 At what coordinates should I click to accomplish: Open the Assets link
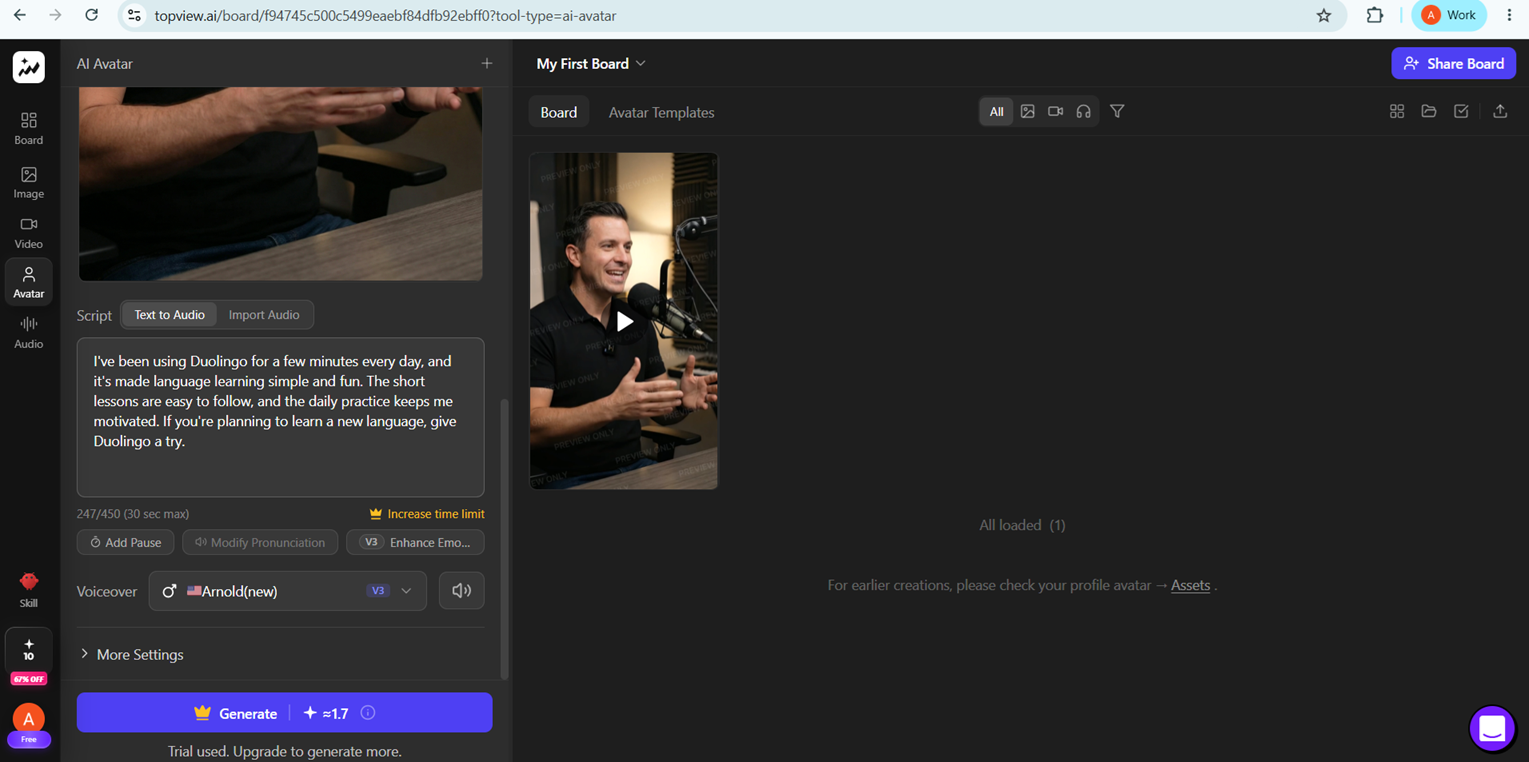(1190, 585)
